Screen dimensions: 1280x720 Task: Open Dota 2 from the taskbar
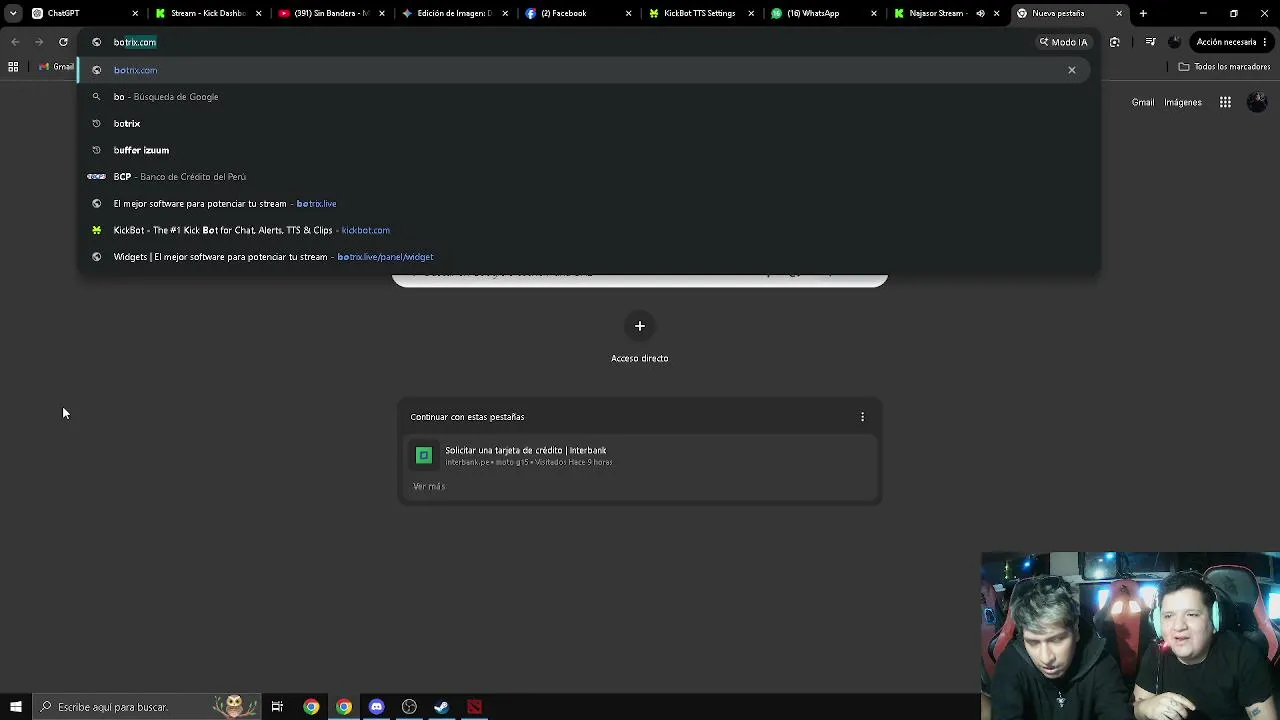click(474, 707)
